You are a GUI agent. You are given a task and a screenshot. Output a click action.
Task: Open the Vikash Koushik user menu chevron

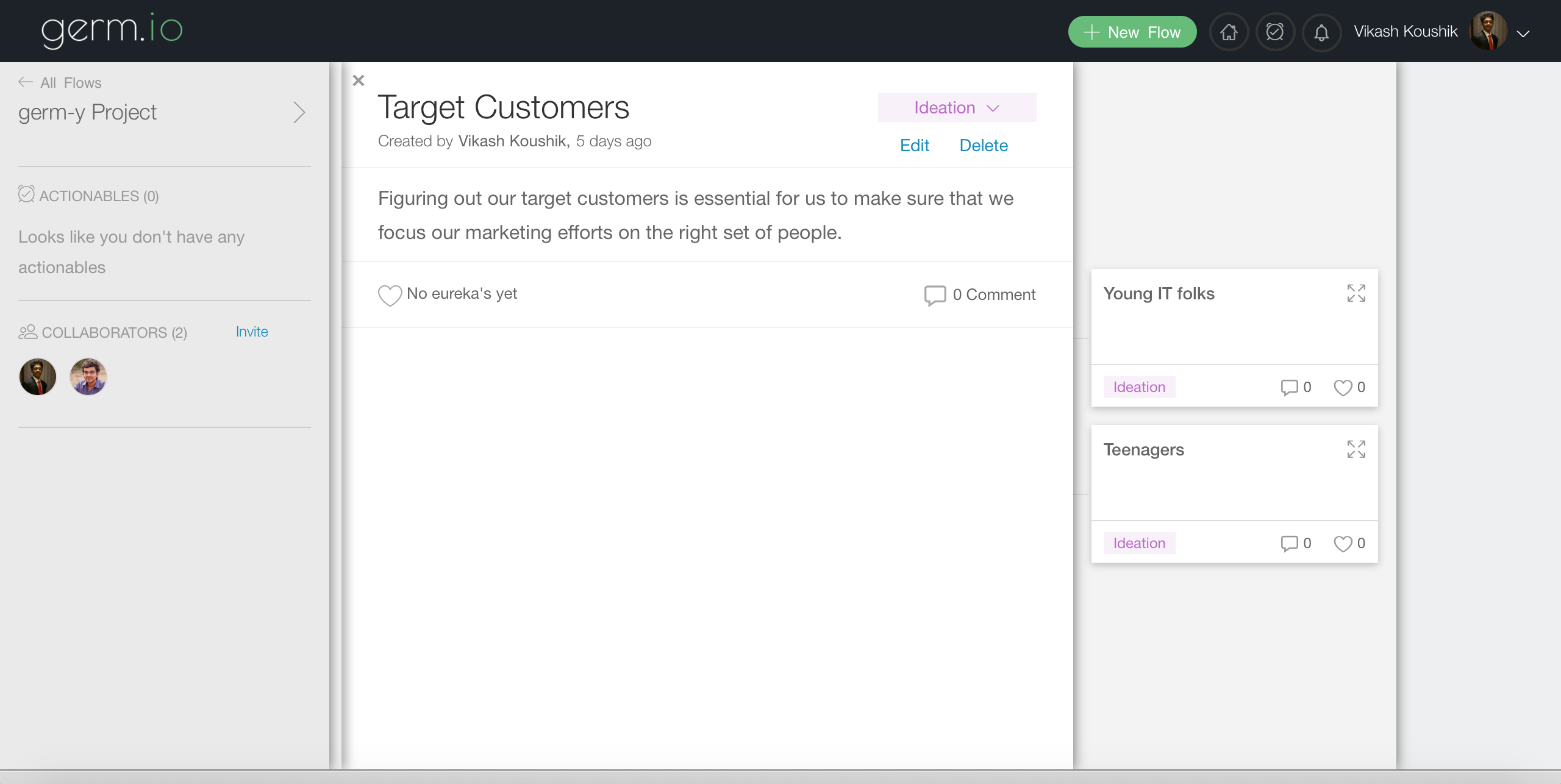click(1523, 34)
